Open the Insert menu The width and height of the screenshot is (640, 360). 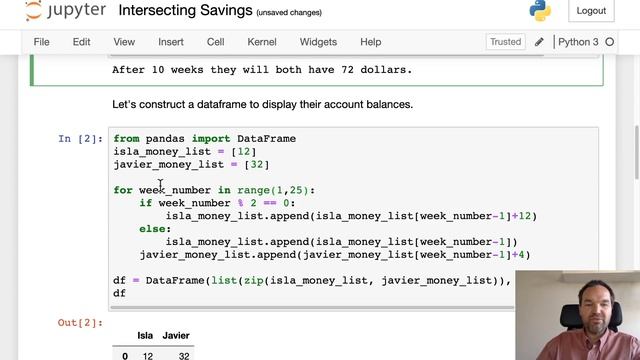pos(171,42)
